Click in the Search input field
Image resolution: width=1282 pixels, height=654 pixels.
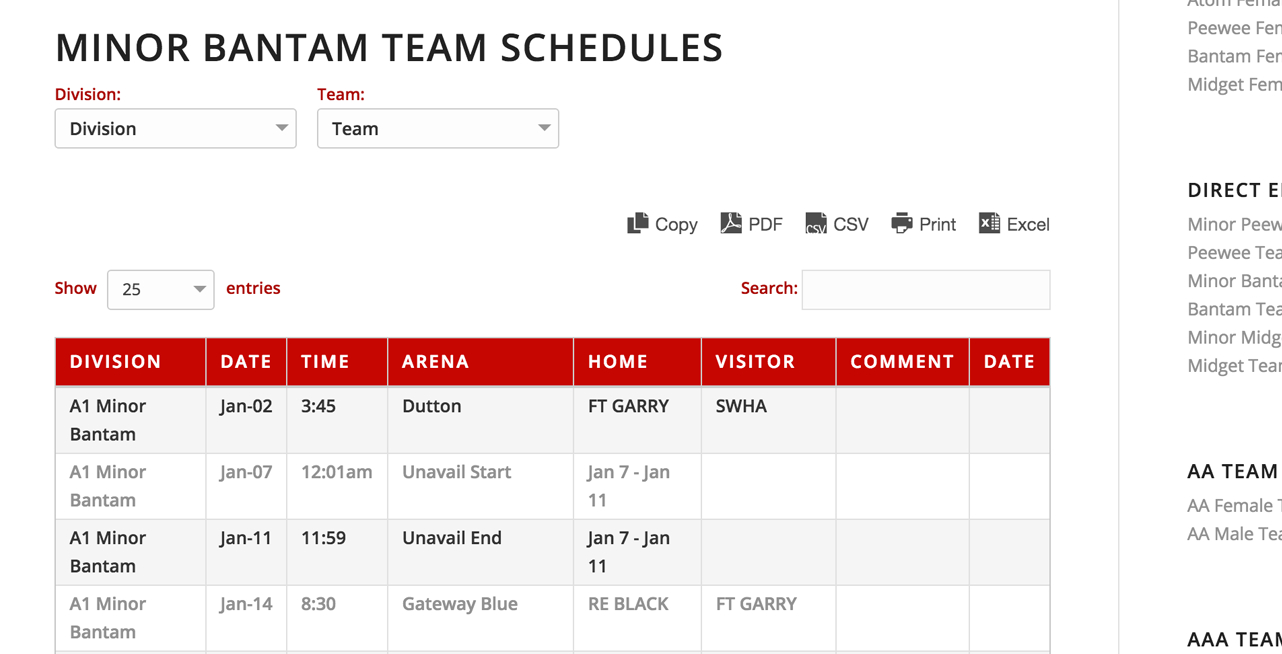pyautogui.click(x=925, y=290)
